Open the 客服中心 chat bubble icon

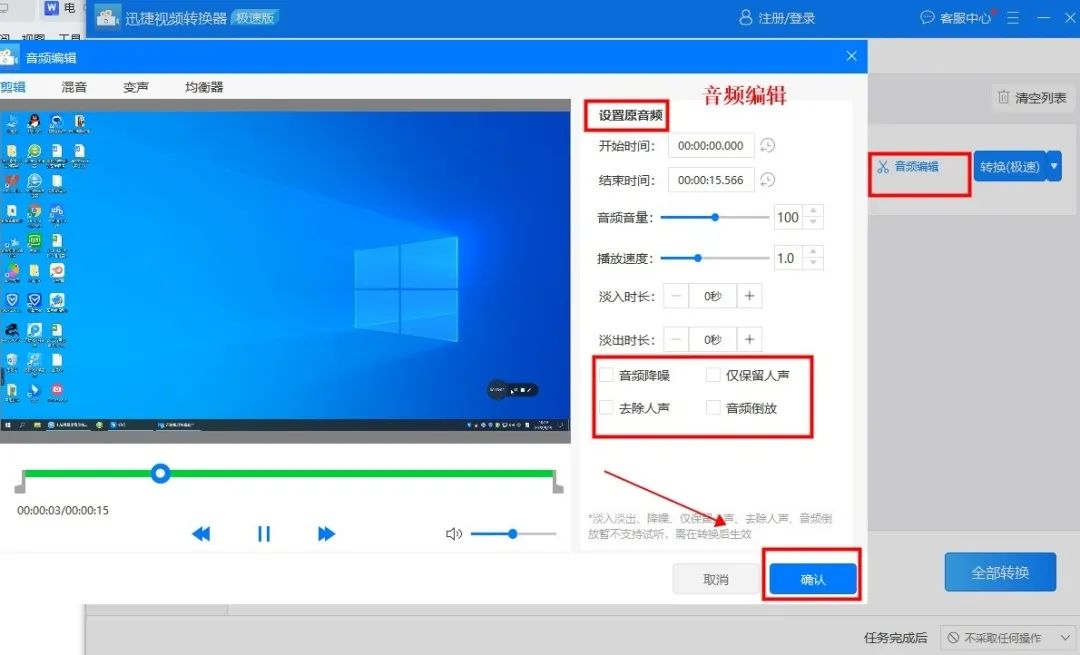(927, 17)
